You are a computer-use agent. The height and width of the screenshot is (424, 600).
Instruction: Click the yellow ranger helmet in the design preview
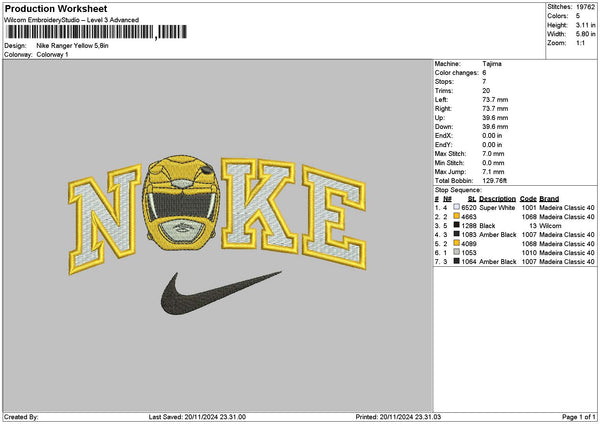point(181,203)
